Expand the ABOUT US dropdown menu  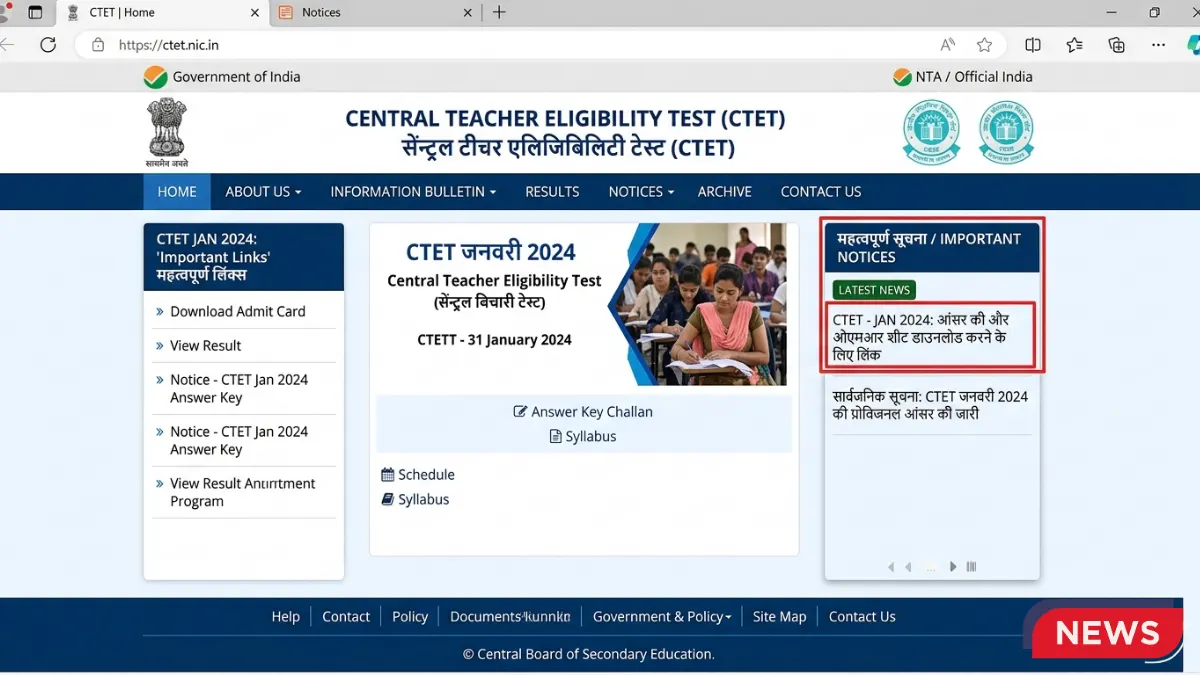click(x=263, y=191)
